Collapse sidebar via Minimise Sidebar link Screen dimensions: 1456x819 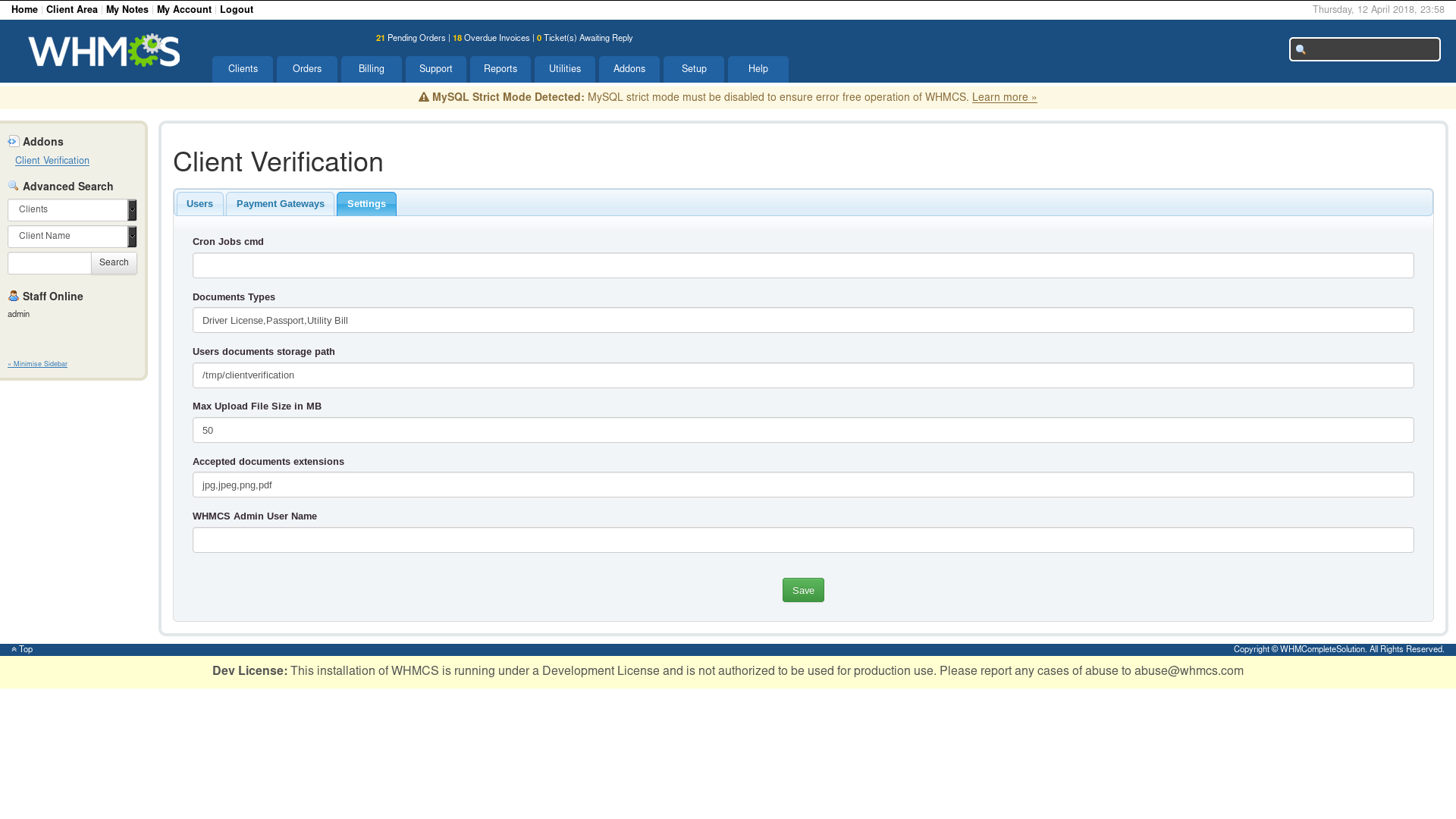(38, 364)
